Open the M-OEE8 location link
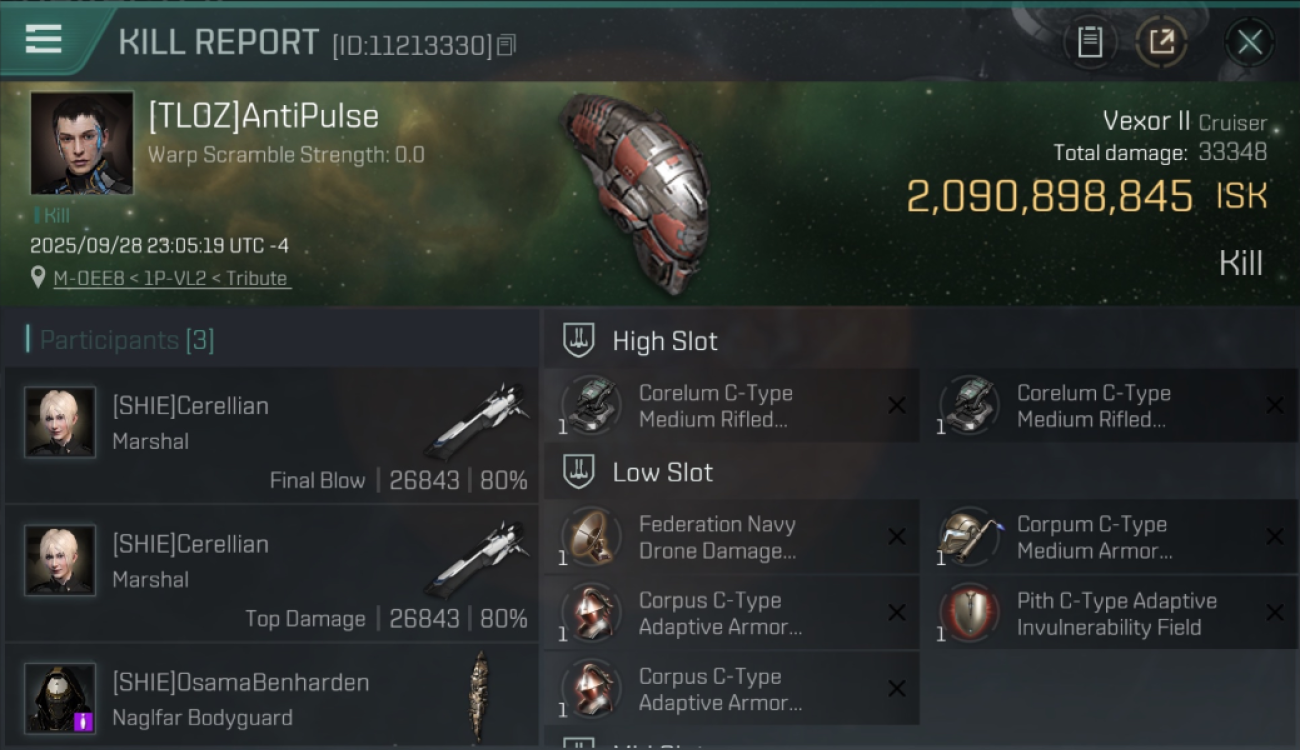The width and height of the screenshot is (1300, 750). (171, 278)
